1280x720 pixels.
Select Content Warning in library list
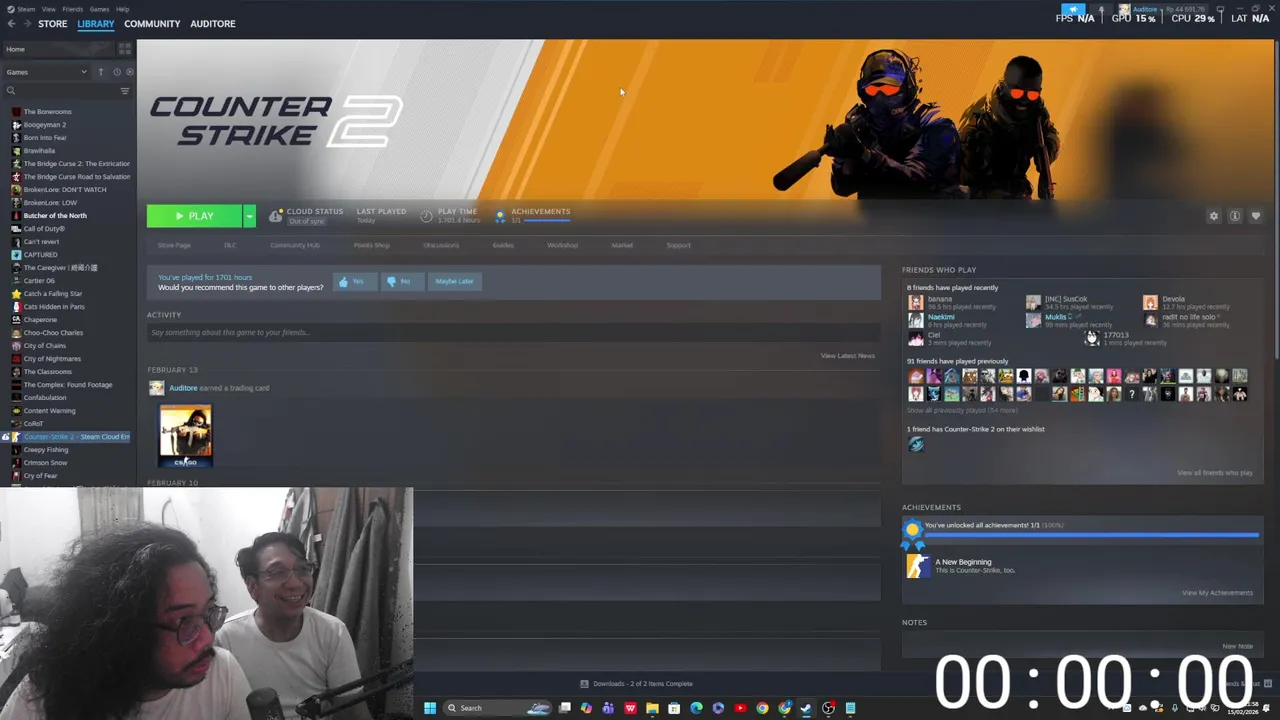click(x=49, y=411)
